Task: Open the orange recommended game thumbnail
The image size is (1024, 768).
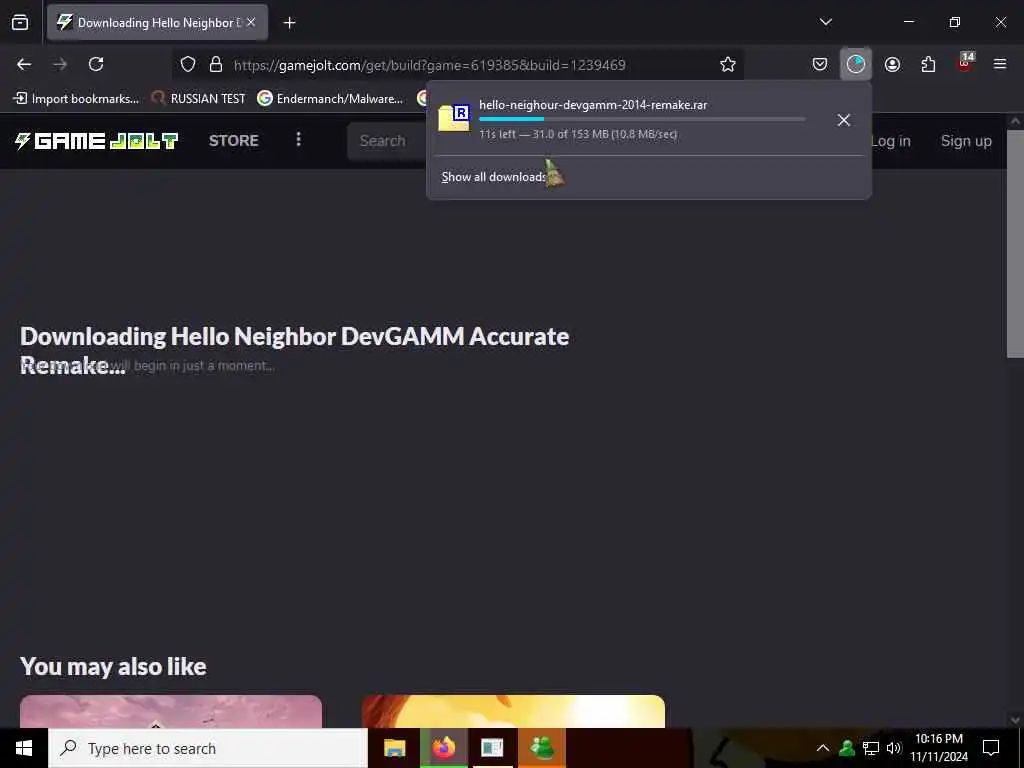Action: tap(513, 711)
